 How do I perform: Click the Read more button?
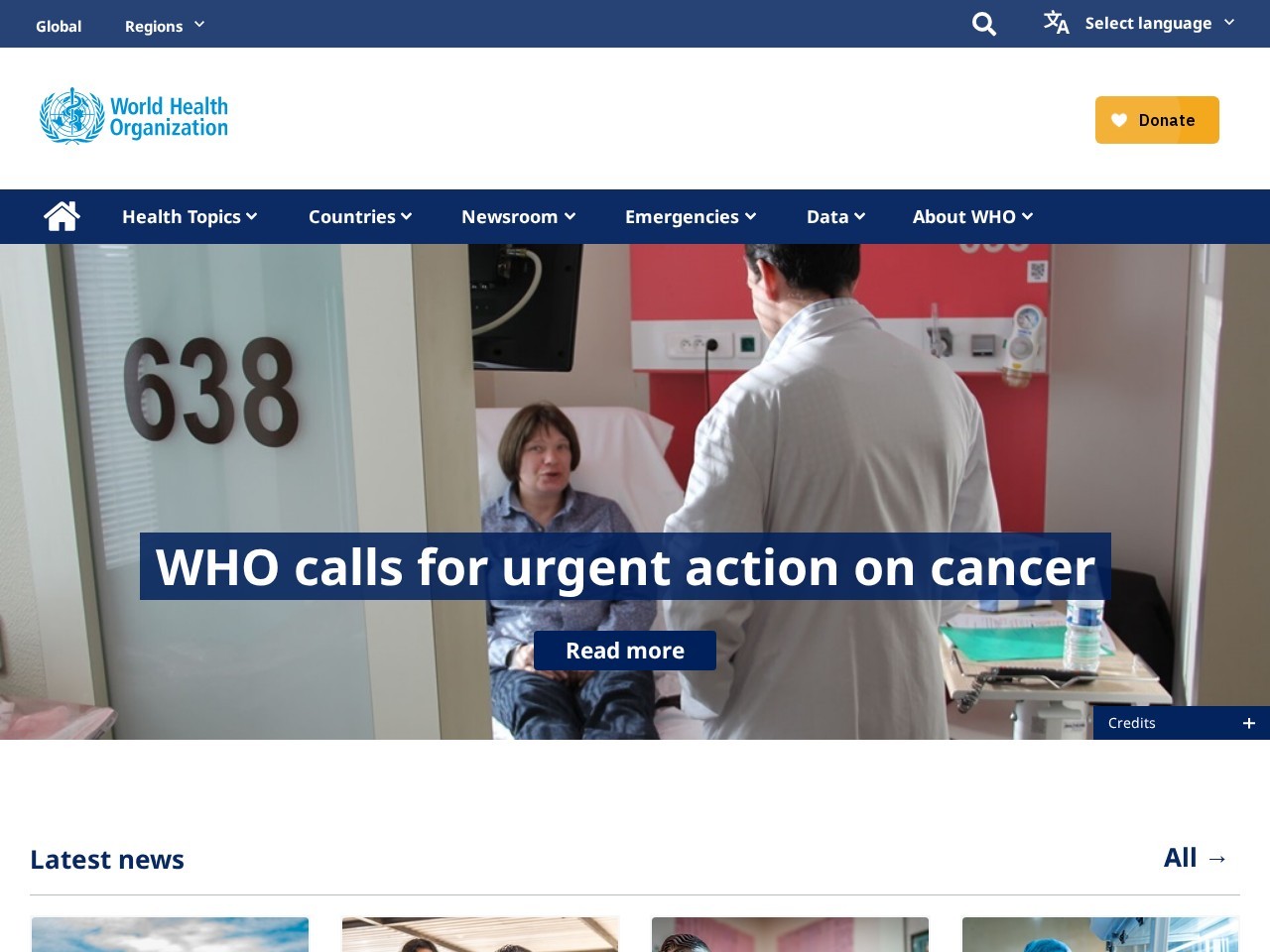(x=625, y=651)
